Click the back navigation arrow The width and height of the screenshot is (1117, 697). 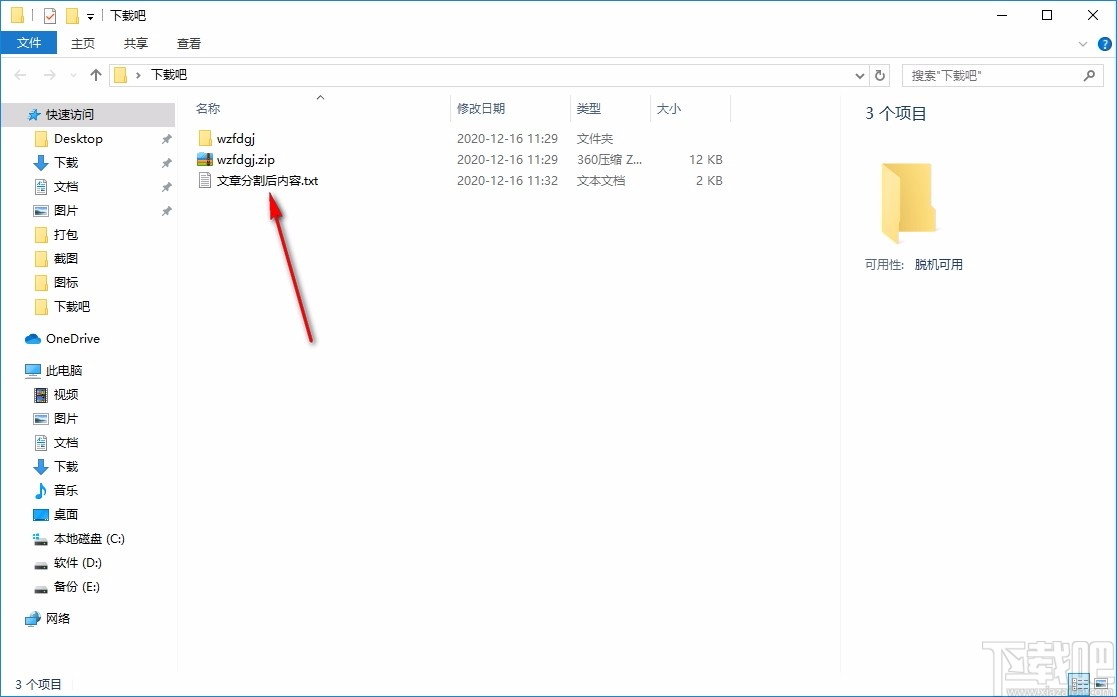[18, 74]
